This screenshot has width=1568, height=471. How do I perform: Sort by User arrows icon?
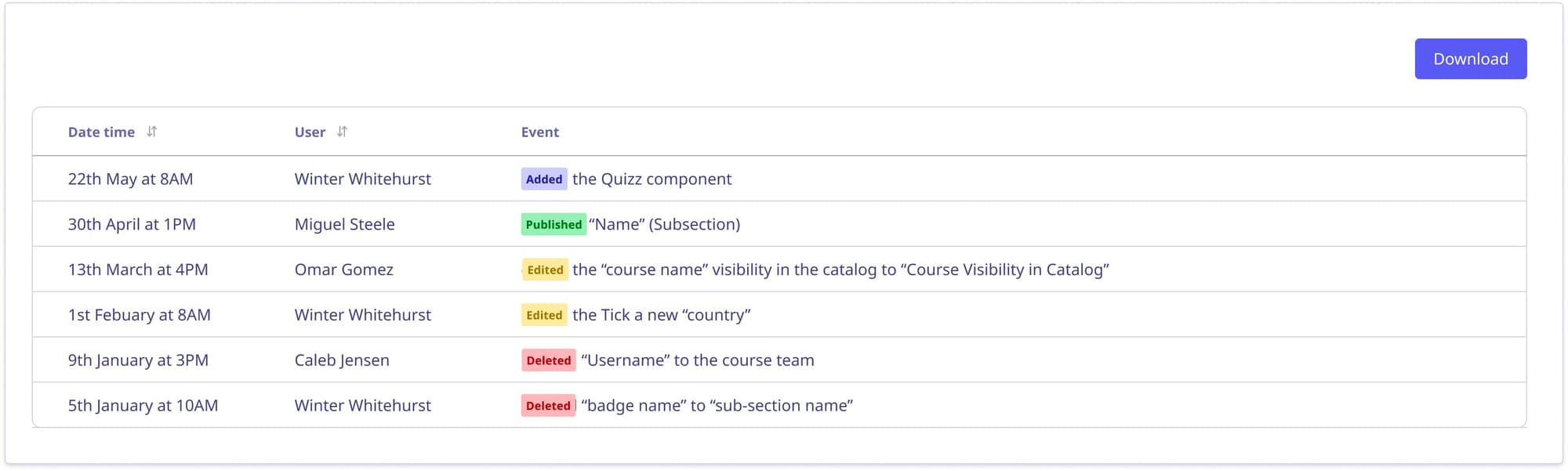[x=342, y=132]
